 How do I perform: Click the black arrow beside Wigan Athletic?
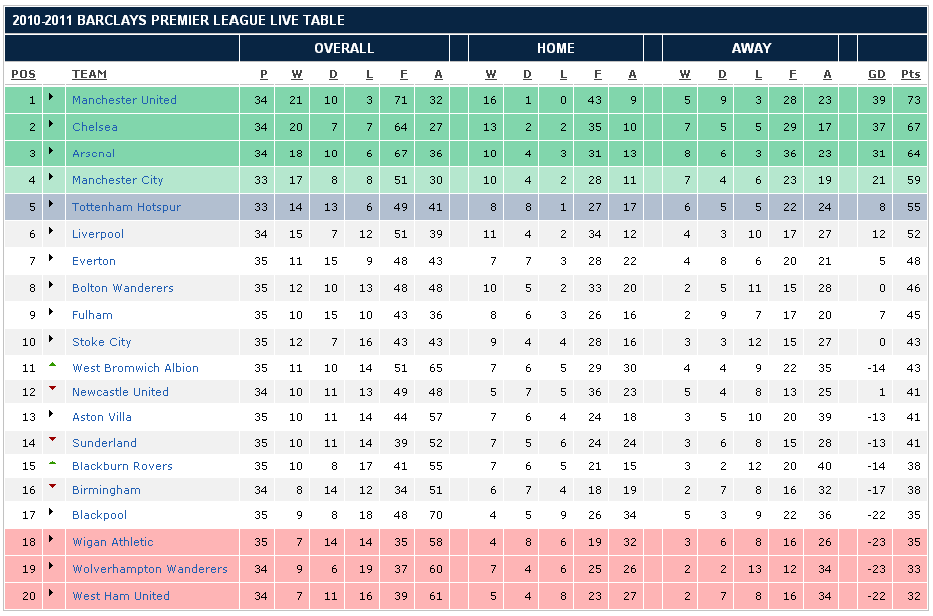51,540
